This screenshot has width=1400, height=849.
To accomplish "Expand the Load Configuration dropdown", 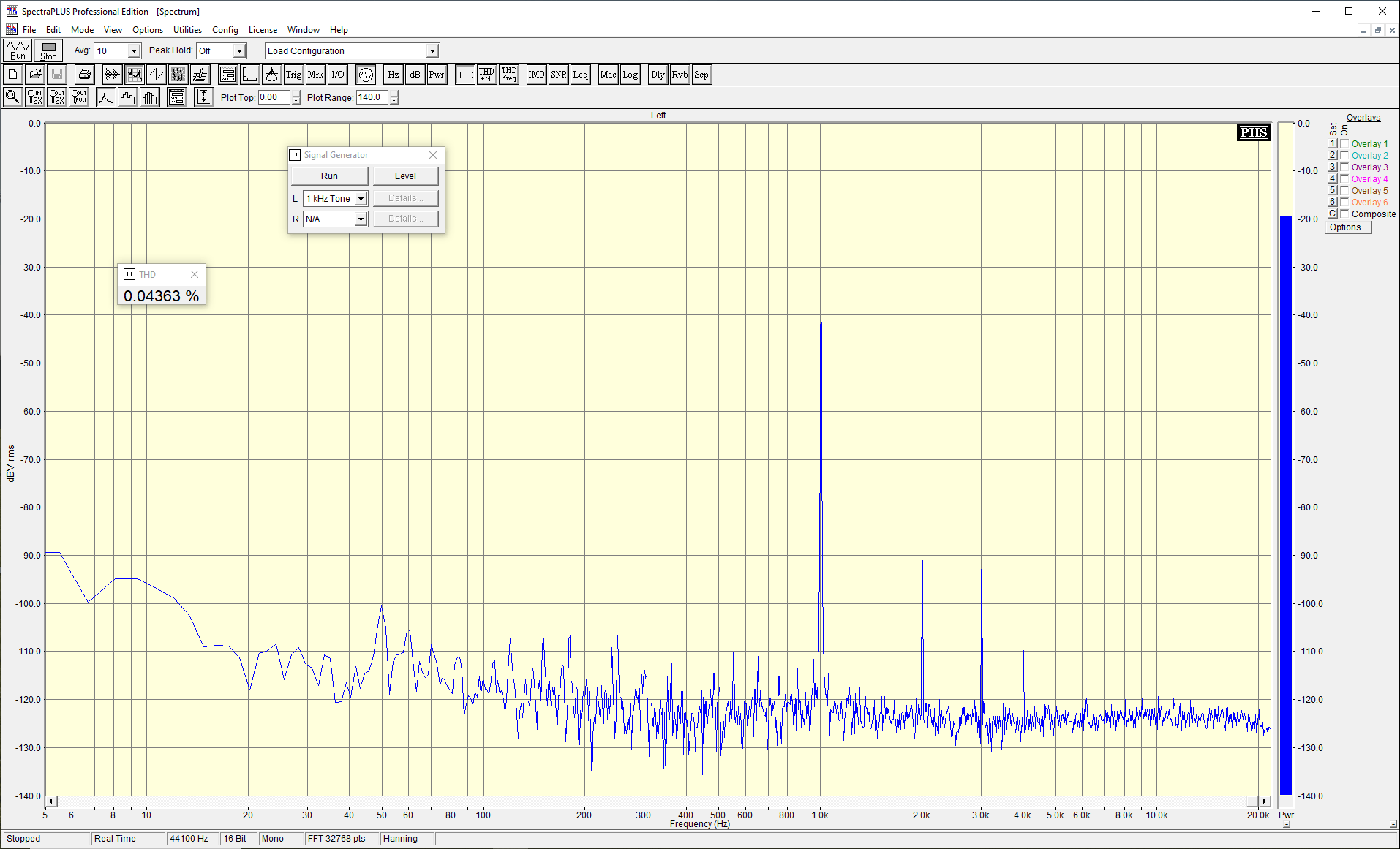I will click(x=432, y=51).
